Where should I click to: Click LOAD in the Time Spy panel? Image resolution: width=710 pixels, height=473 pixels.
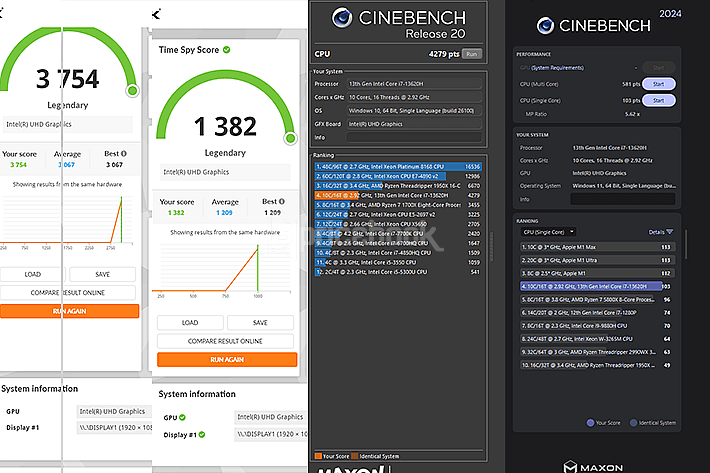click(190, 322)
